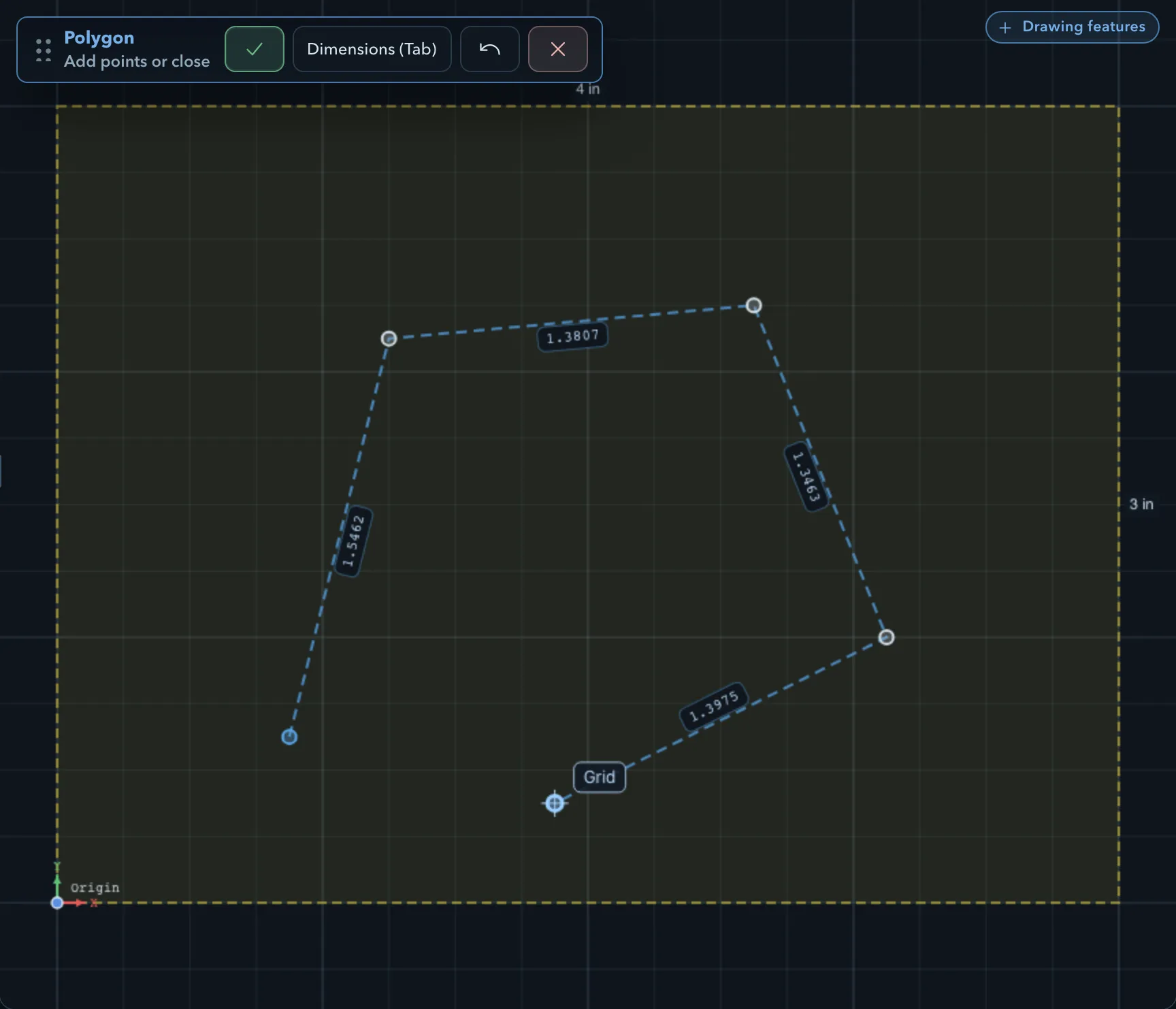
Task: Cancel polygon drawing with red X button
Action: click(x=558, y=49)
